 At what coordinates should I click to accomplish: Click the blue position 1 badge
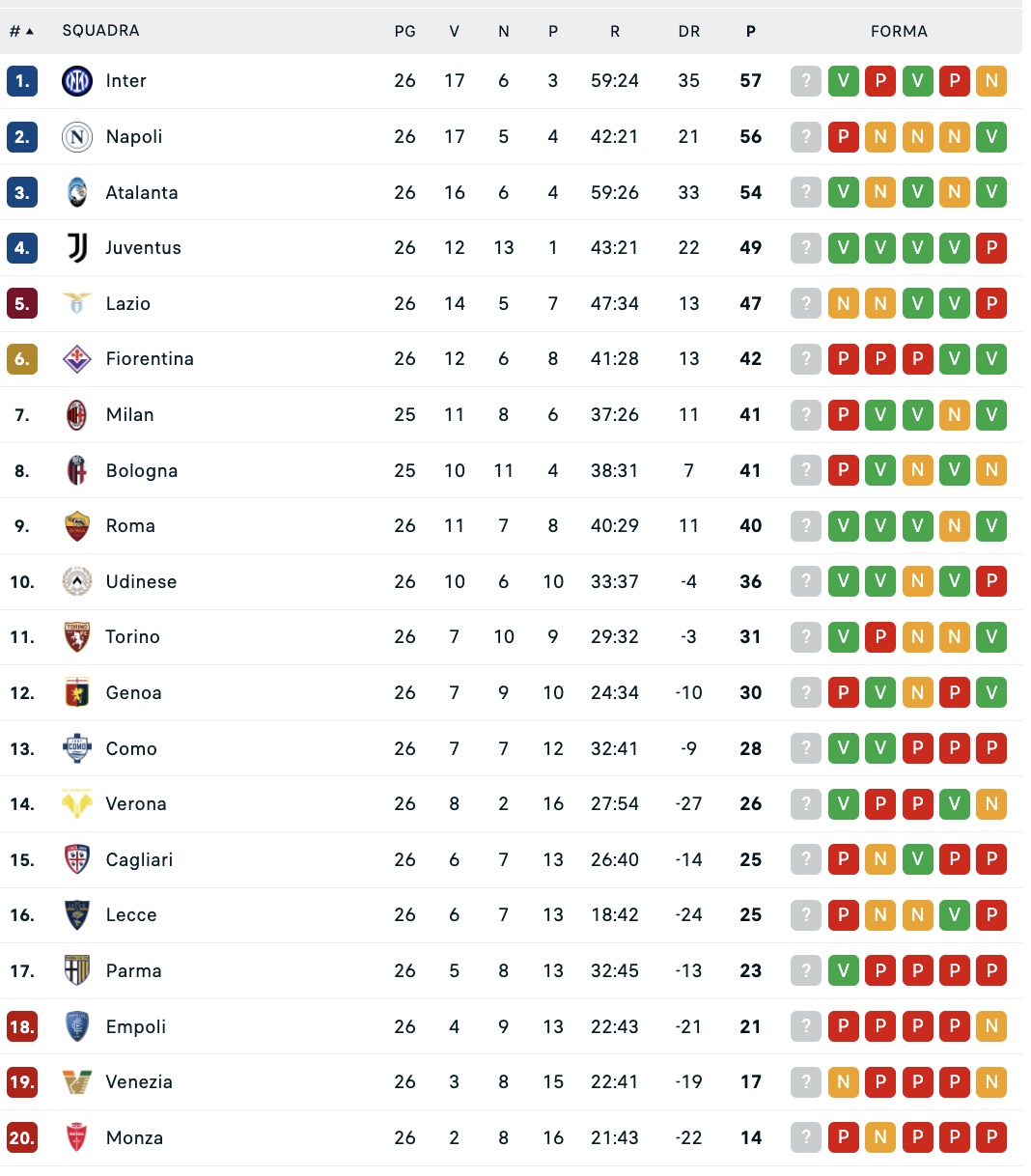coord(21,81)
